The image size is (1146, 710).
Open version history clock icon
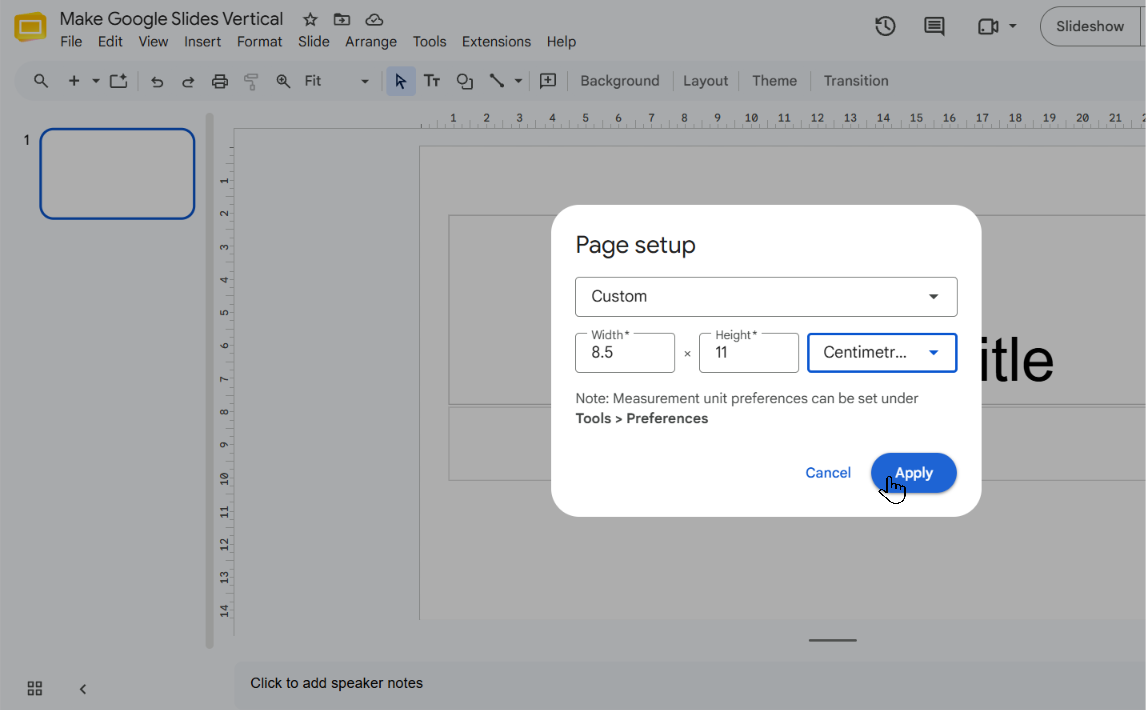pyautogui.click(x=885, y=26)
